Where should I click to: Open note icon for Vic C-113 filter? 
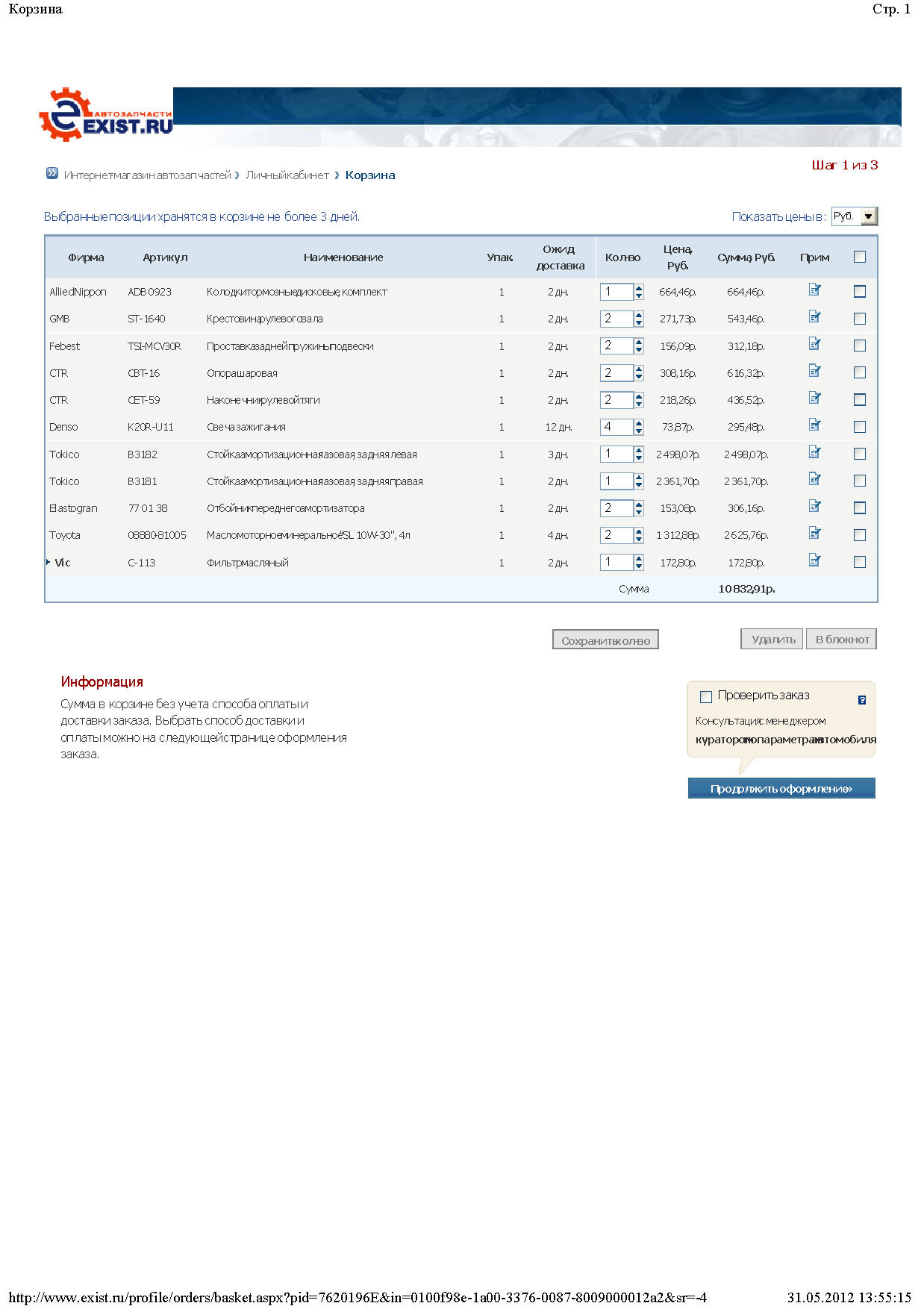click(814, 560)
